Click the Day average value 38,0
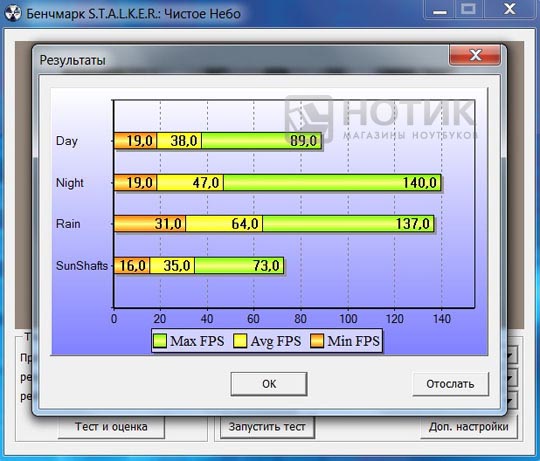Image resolution: width=540 pixels, height=461 pixels. pyautogui.click(x=184, y=140)
